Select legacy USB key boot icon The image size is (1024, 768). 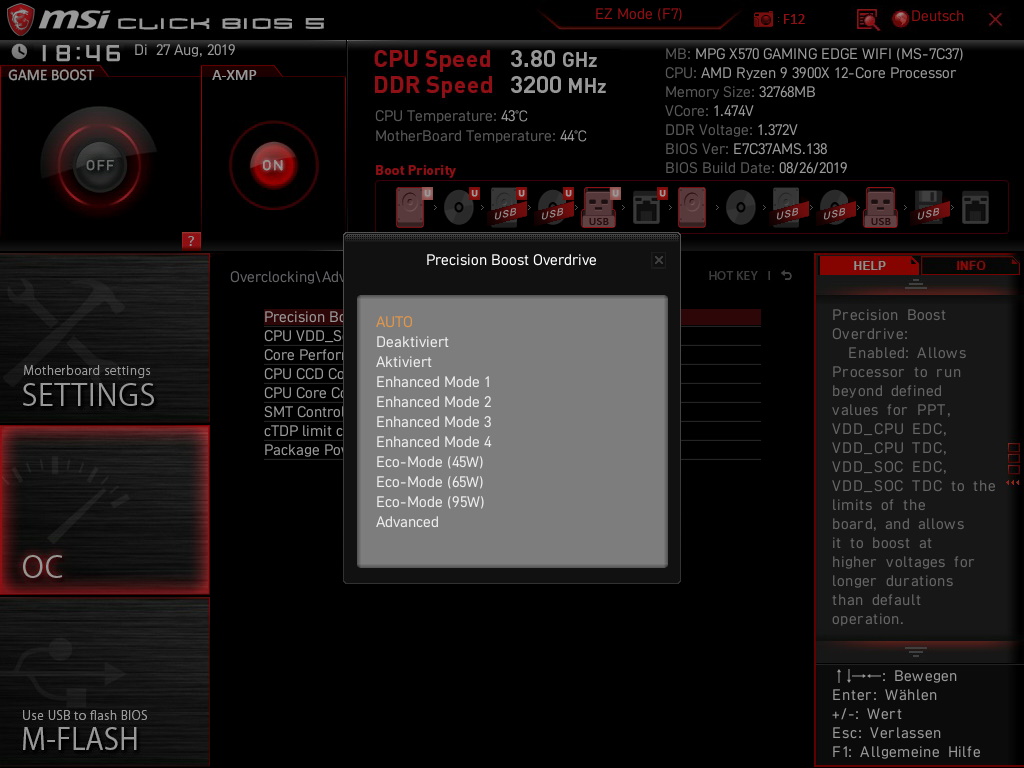pos(881,207)
